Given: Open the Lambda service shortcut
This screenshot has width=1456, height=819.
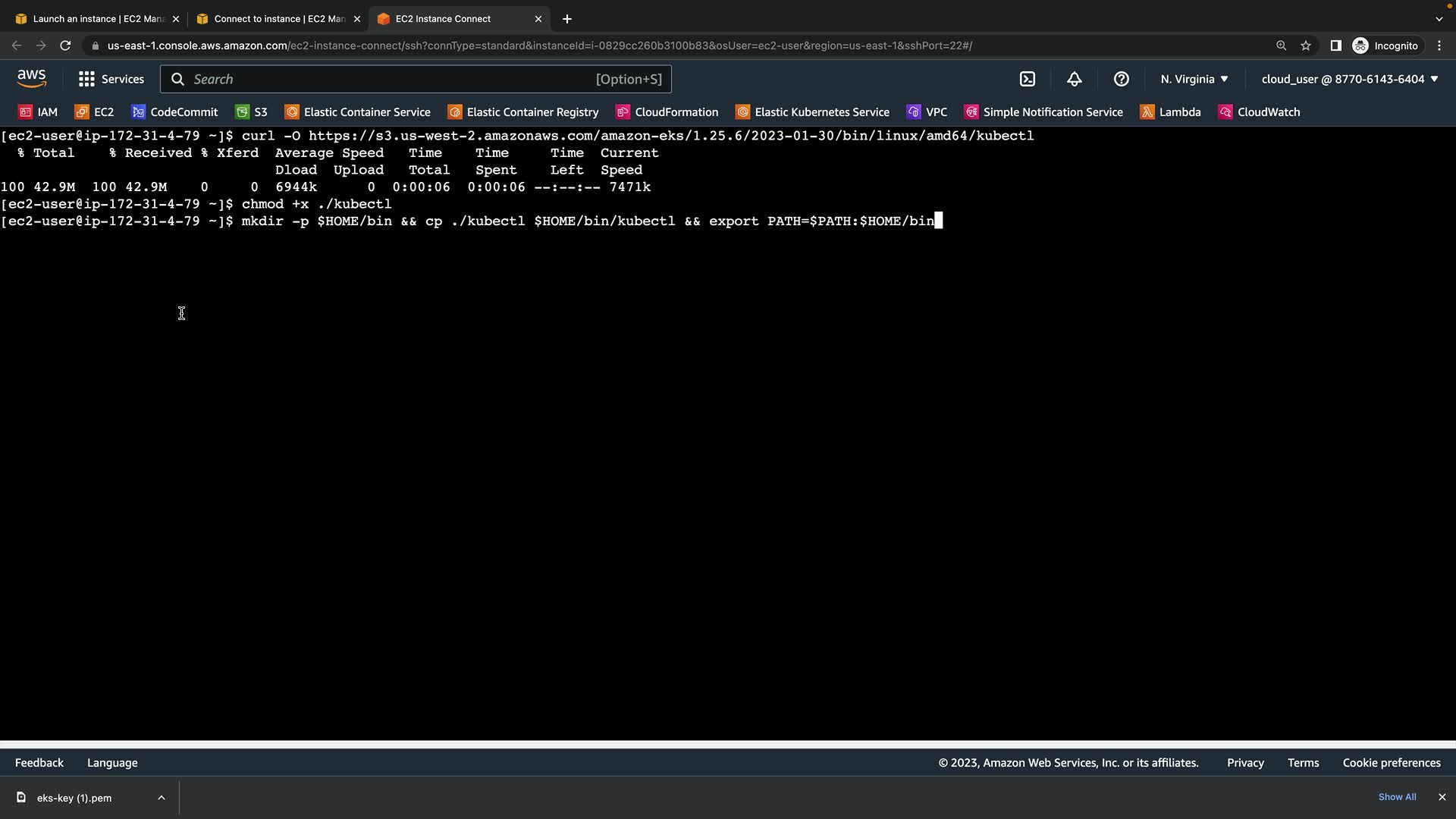Looking at the screenshot, I should pyautogui.click(x=1171, y=112).
